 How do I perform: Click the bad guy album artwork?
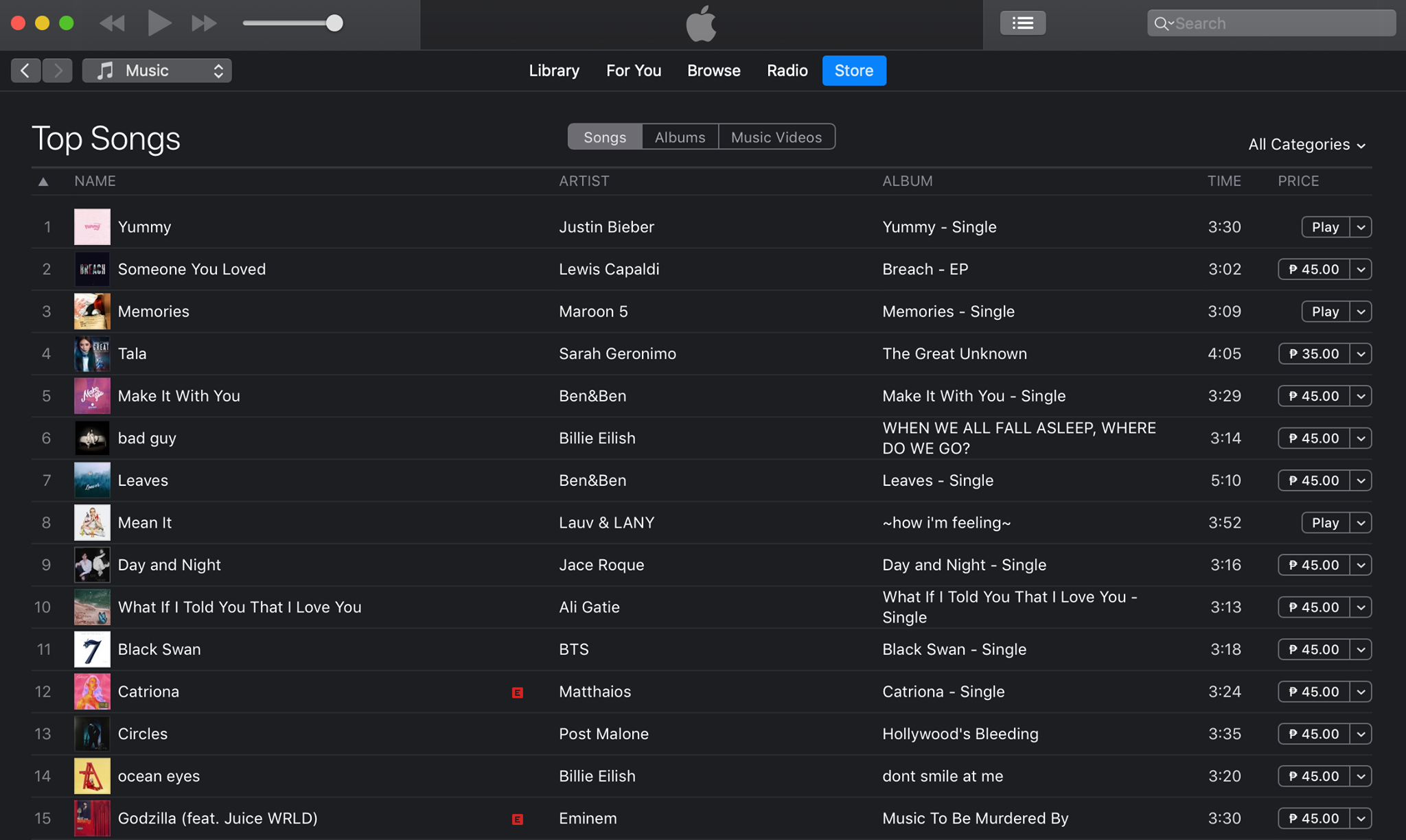pyautogui.click(x=92, y=438)
